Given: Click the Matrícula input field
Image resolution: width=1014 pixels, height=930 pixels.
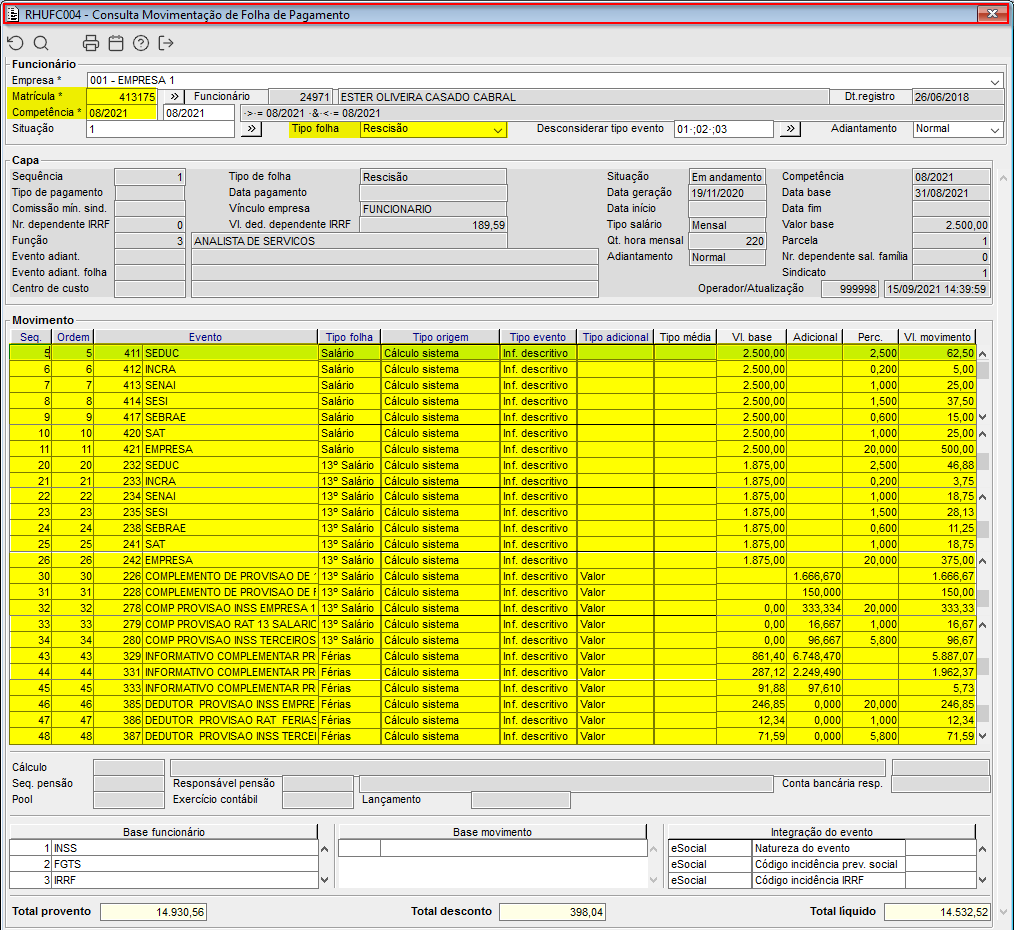Looking at the screenshot, I should [121, 97].
